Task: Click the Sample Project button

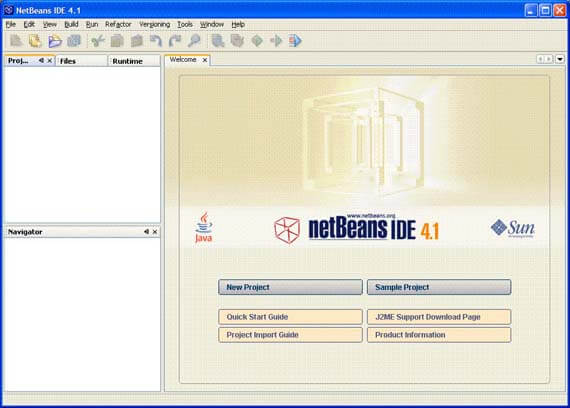Action: pos(439,287)
